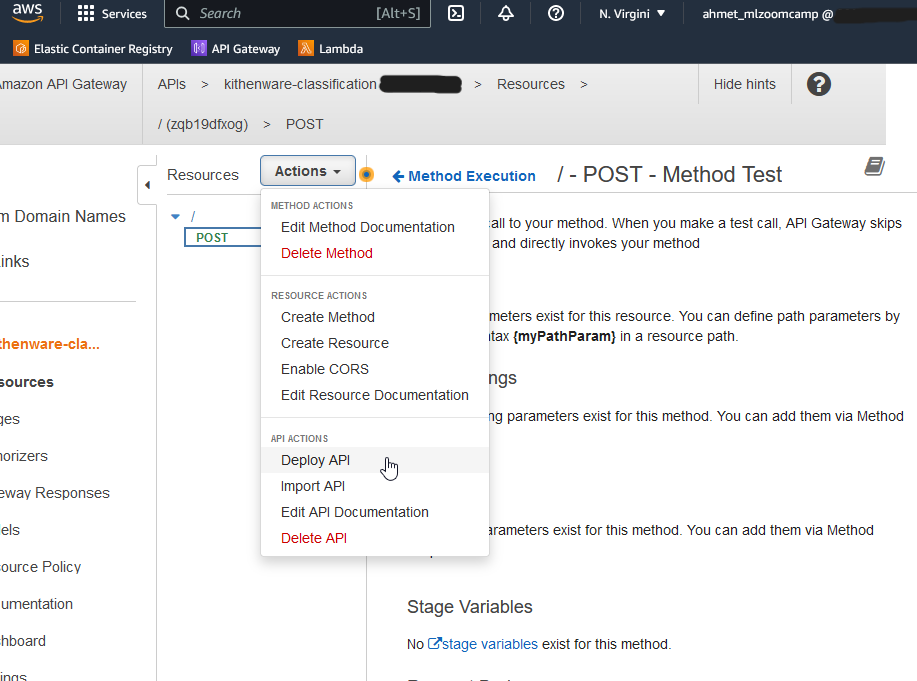Open Dashboard in the left sidebar
Viewport: 917px width, 681px height.
tap(23, 641)
